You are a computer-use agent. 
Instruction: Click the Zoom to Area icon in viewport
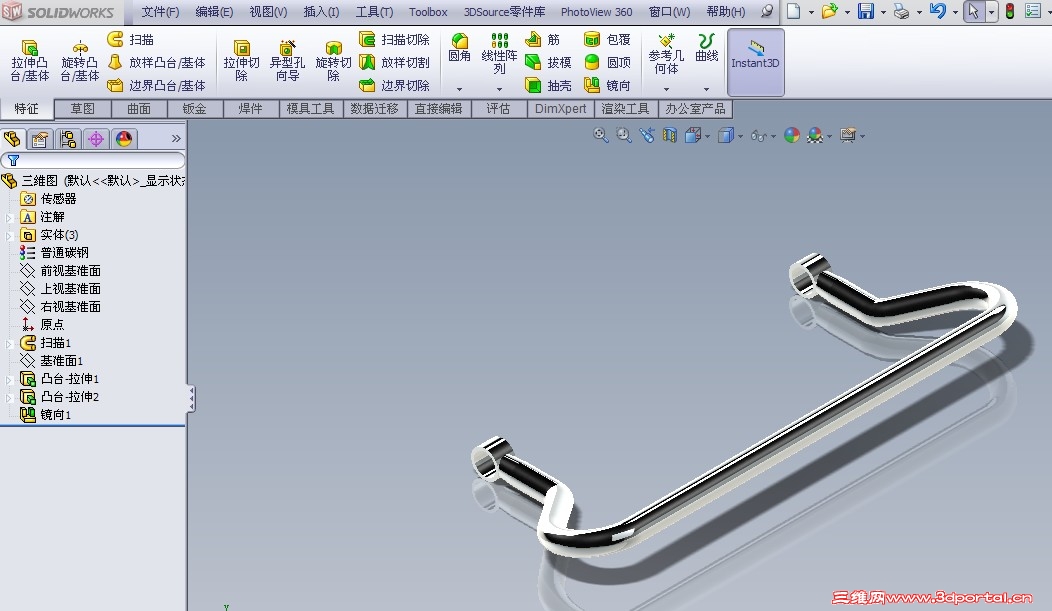[624, 135]
